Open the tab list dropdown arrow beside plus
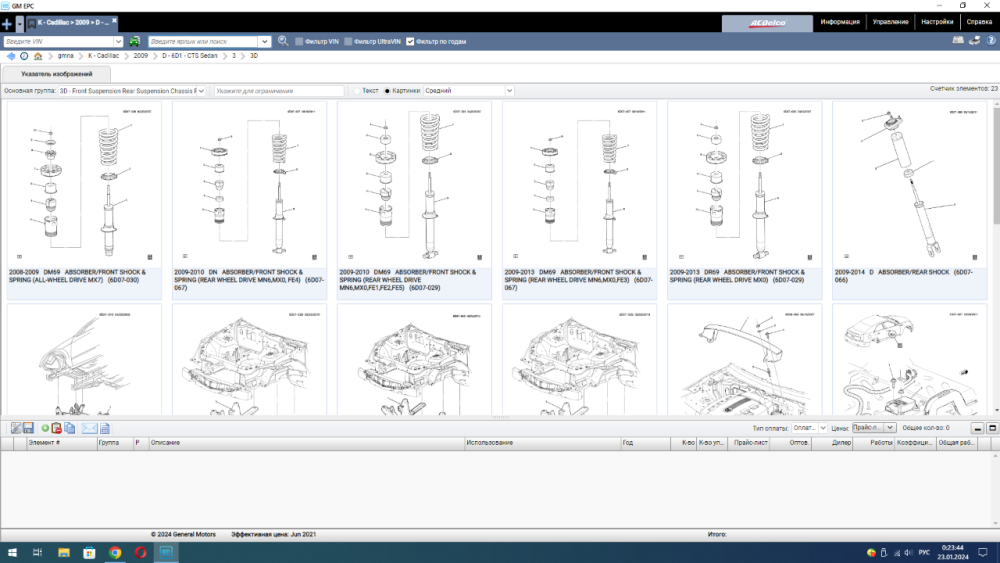Screen dimensions: 1000x563 coord(19,24)
